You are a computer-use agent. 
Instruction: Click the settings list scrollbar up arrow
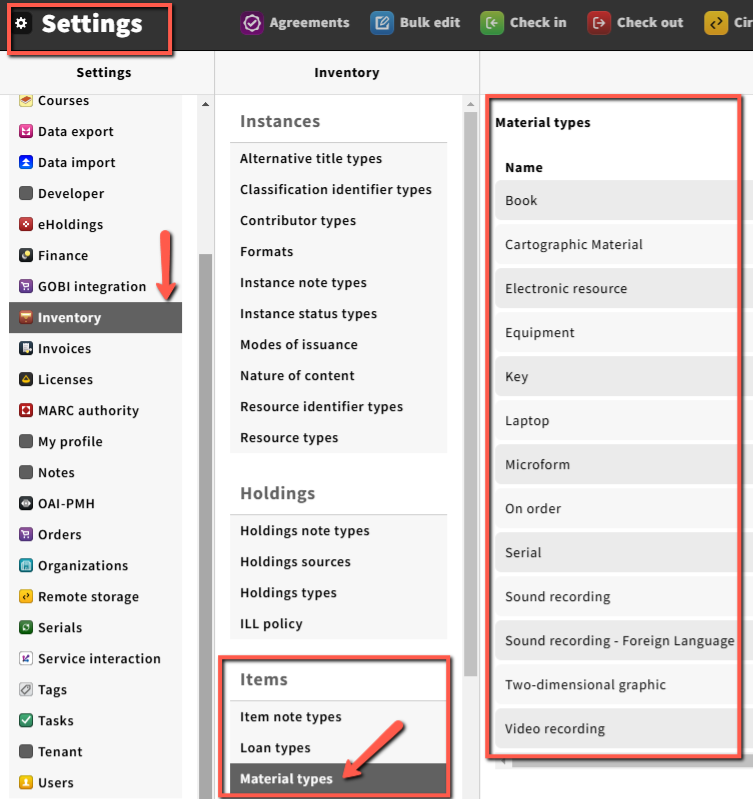[x=206, y=105]
